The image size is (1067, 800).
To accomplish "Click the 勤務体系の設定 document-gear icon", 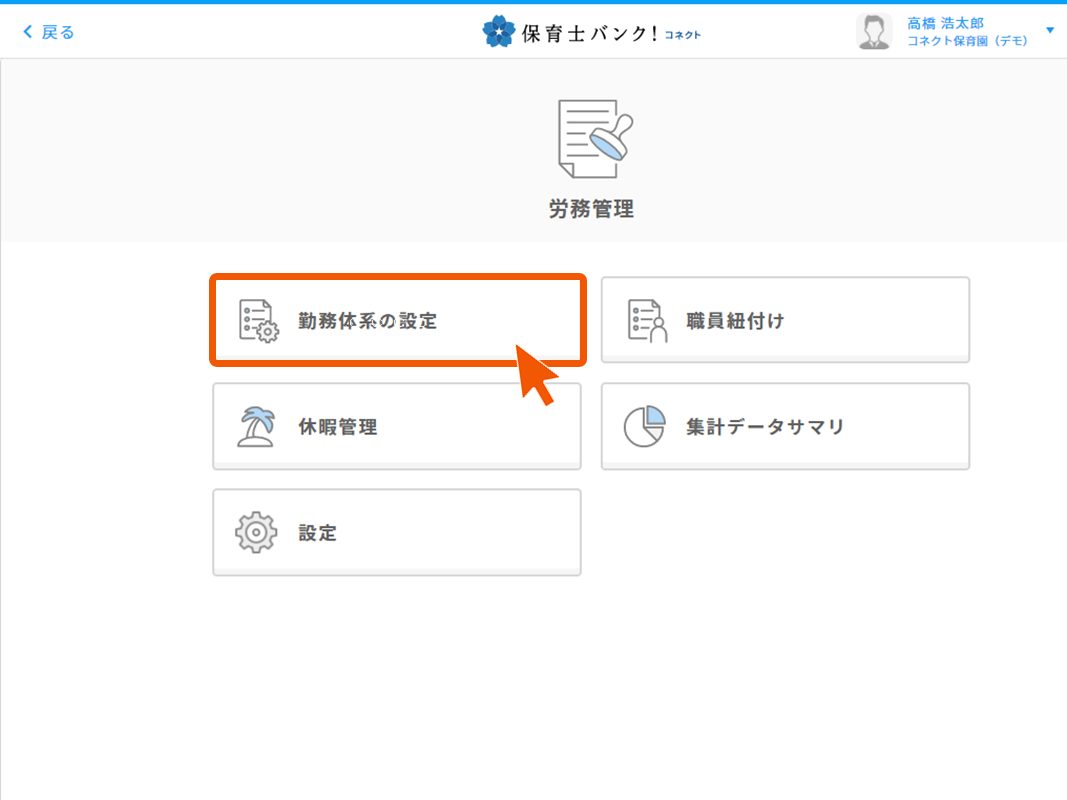I will click(x=258, y=321).
